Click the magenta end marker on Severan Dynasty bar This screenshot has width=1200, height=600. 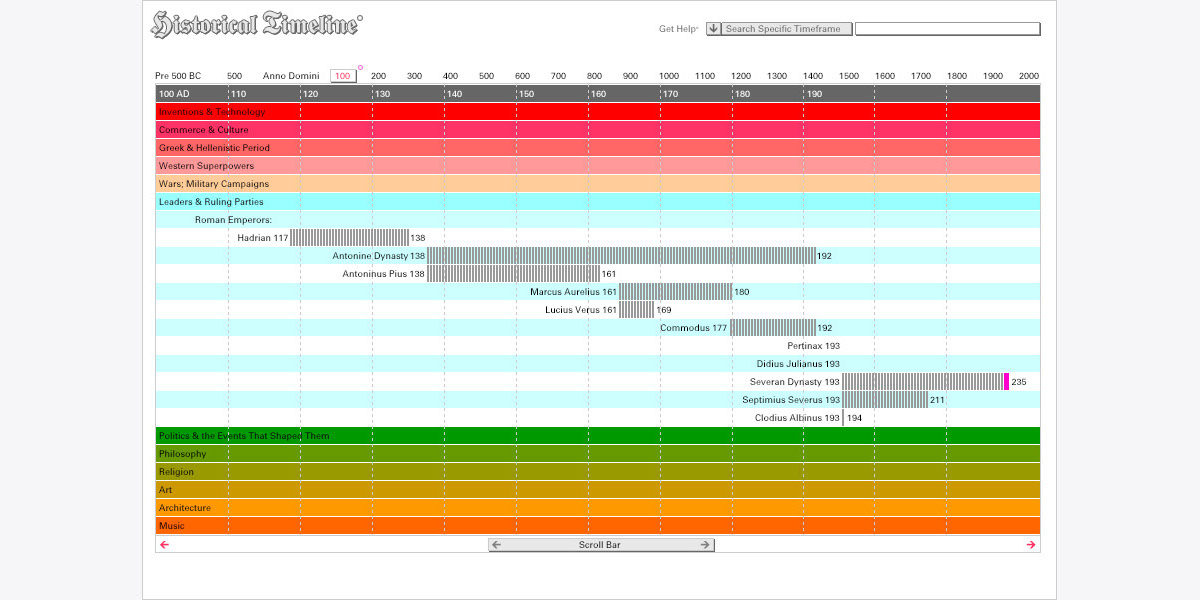tap(1006, 382)
